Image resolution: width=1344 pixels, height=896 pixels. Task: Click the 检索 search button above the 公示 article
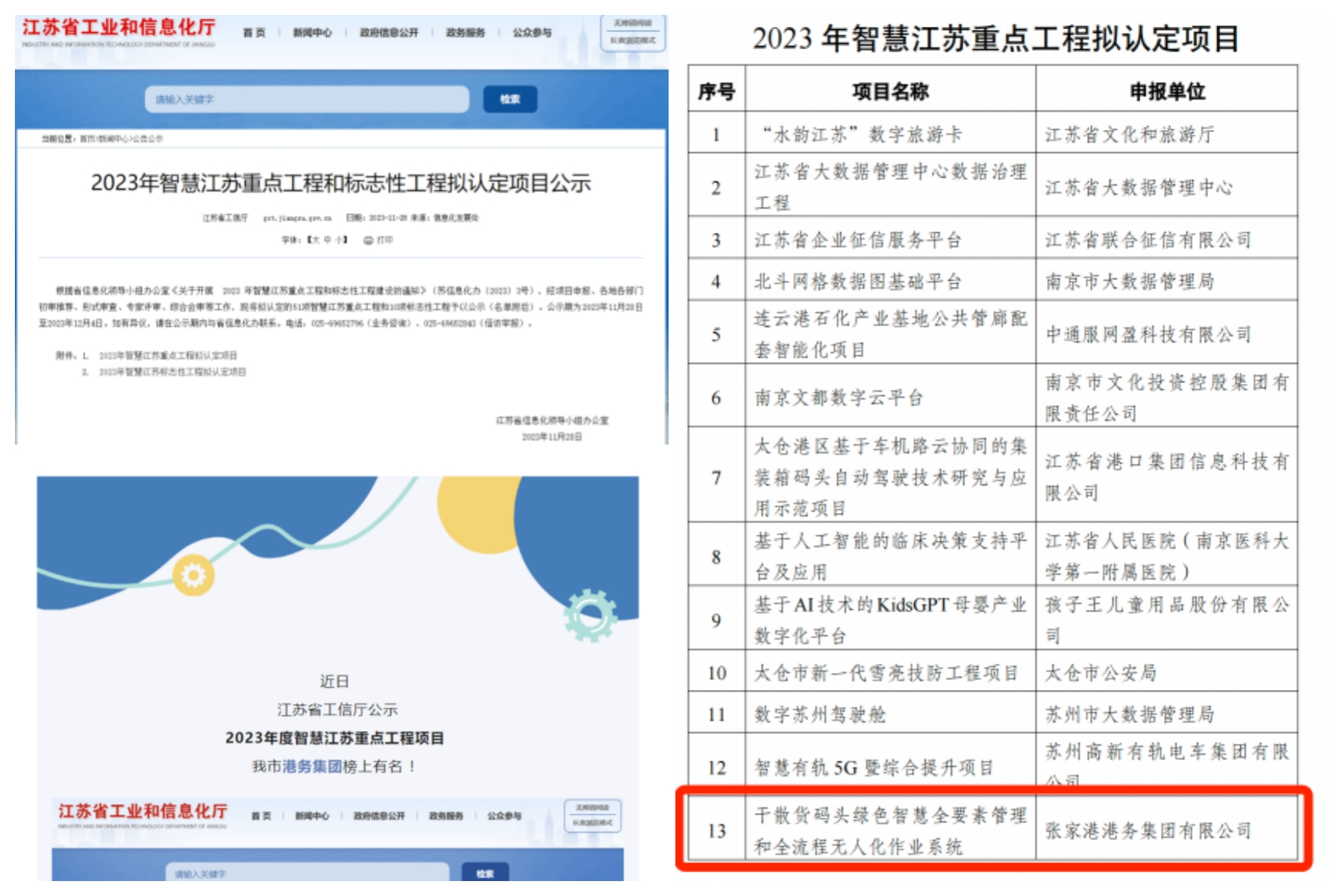coord(510,99)
